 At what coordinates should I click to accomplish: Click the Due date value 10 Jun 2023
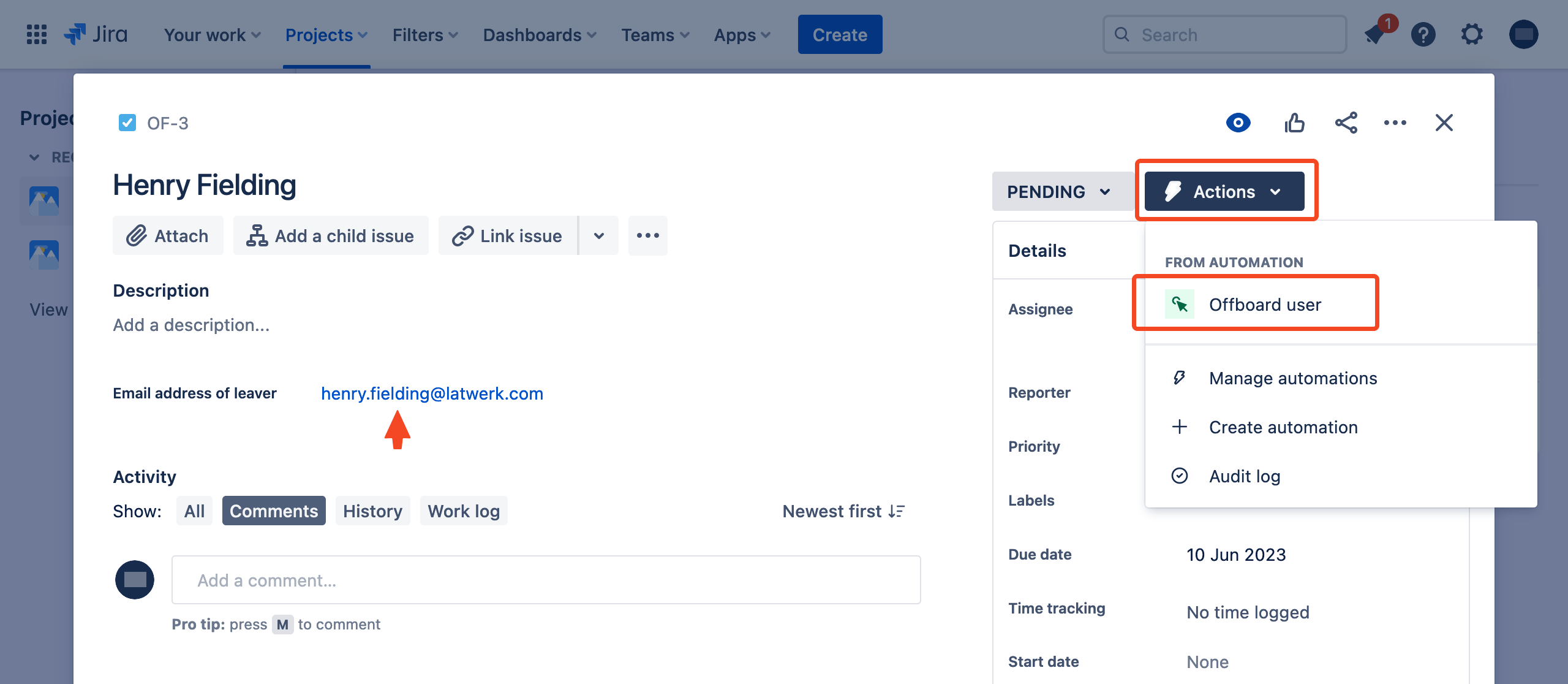click(1236, 555)
